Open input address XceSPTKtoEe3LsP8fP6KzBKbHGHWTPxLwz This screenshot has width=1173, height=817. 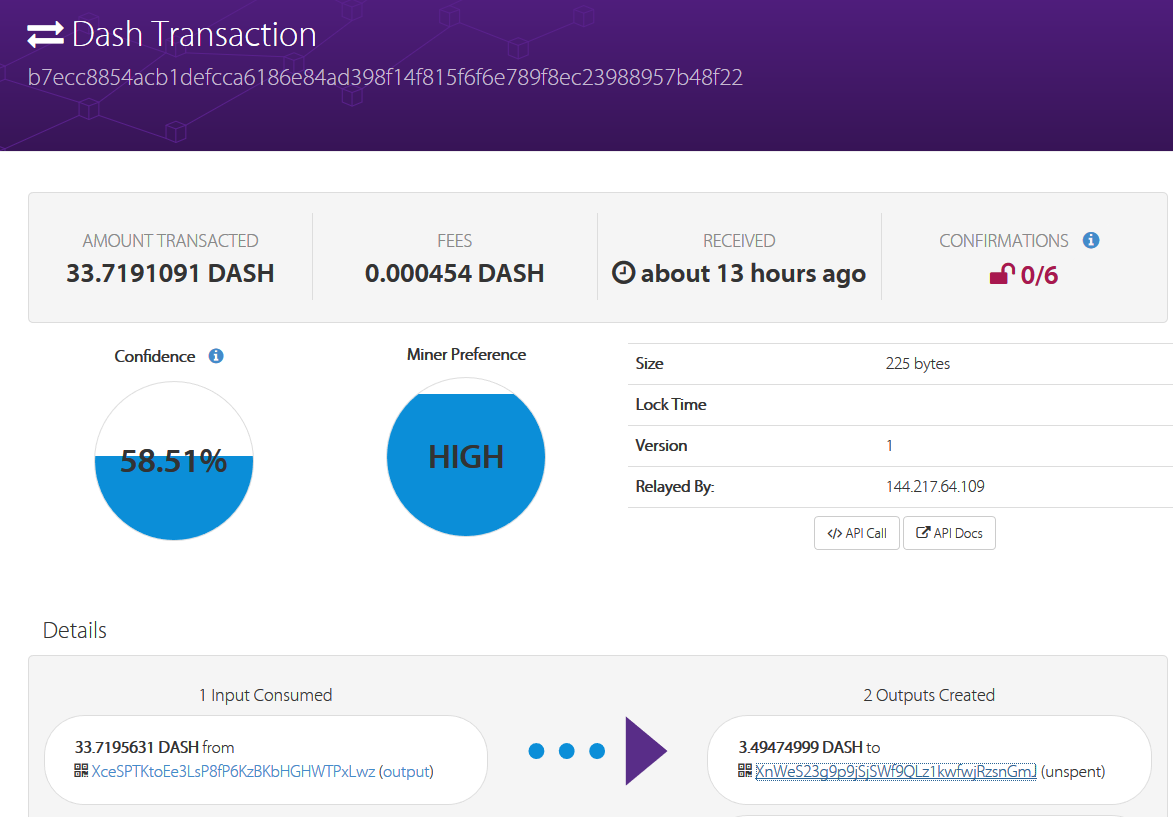(x=233, y=771)
